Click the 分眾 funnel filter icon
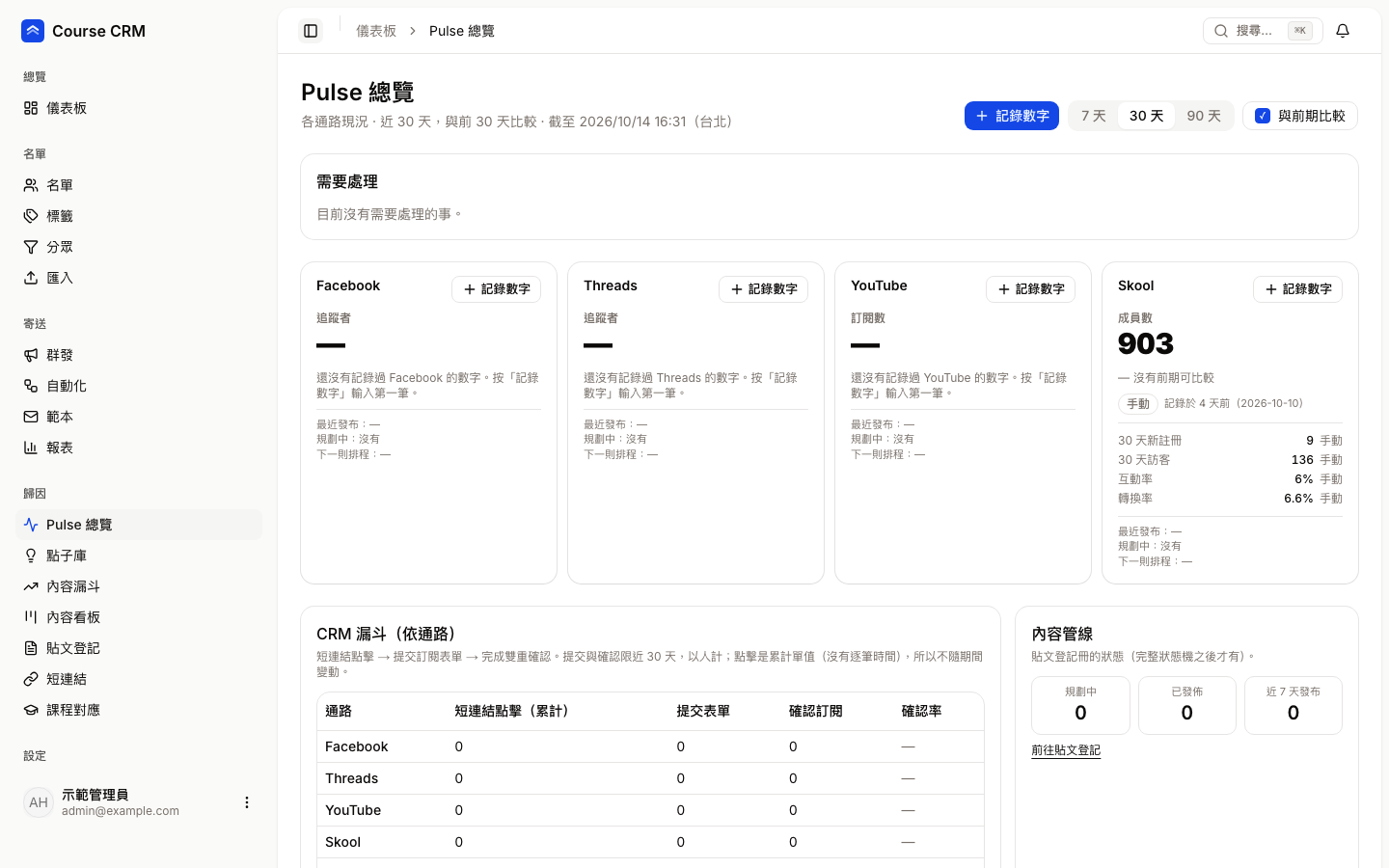Image resolution: width=1389 pixels, height=868 pixels. (31, 247)
